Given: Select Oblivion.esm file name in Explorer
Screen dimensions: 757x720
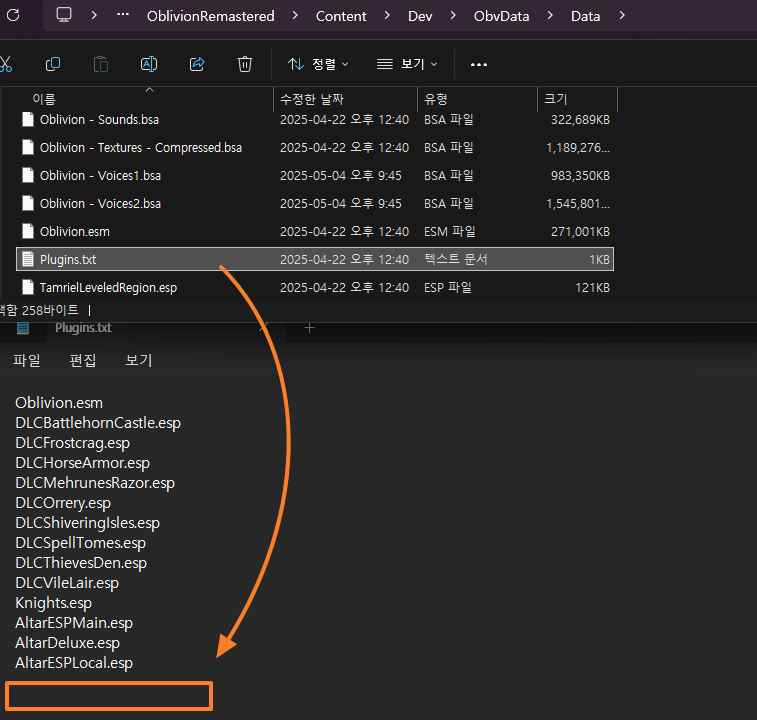Looking at the screenshot, I should click(x=75, y=231).
